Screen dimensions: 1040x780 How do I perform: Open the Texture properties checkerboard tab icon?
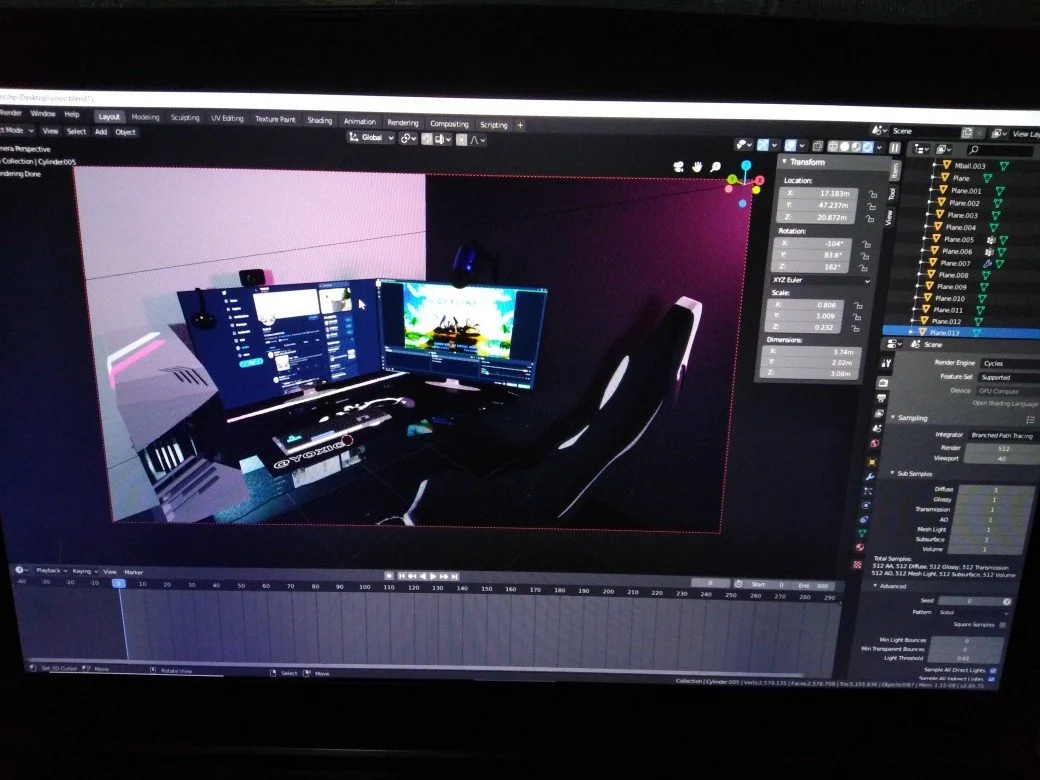[858, 564]
